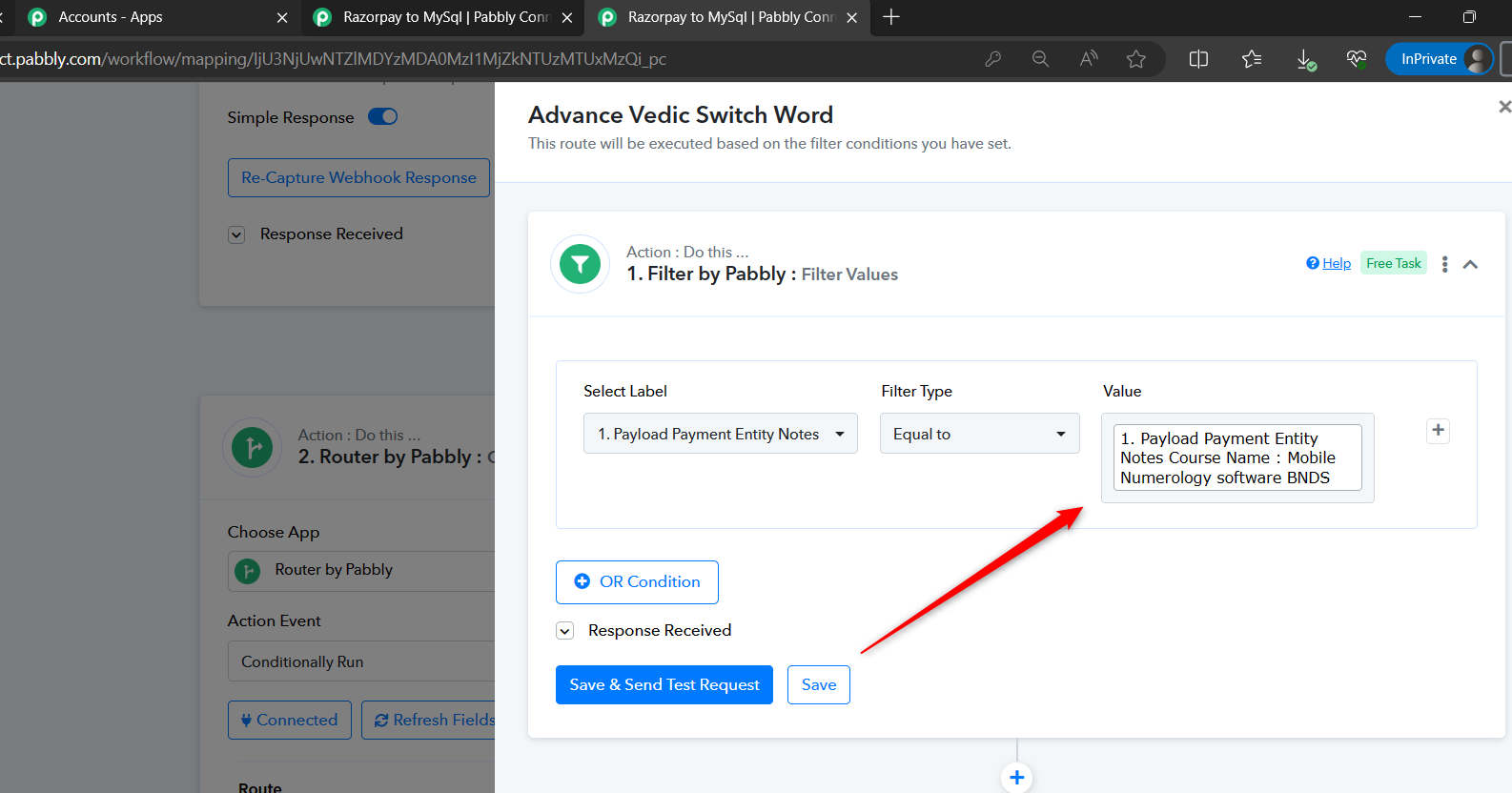Screen dimensions: 1512x793
Task: Click the Router by Pabbly step icon
Action: click(253, 447)
